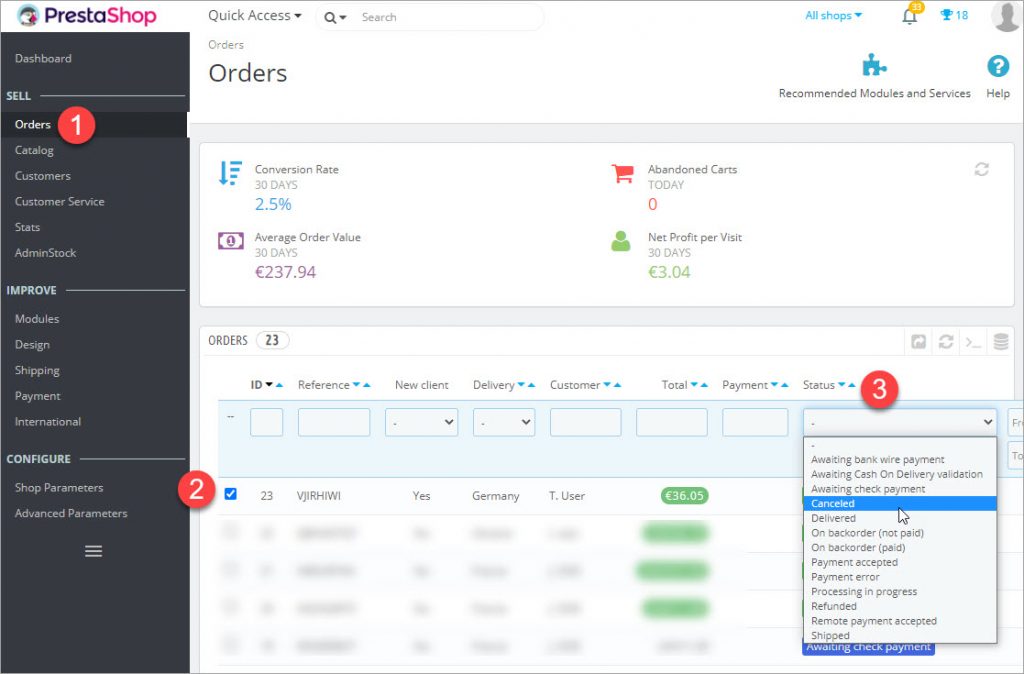Expand the Quick Access menu

tap(254, 15)
